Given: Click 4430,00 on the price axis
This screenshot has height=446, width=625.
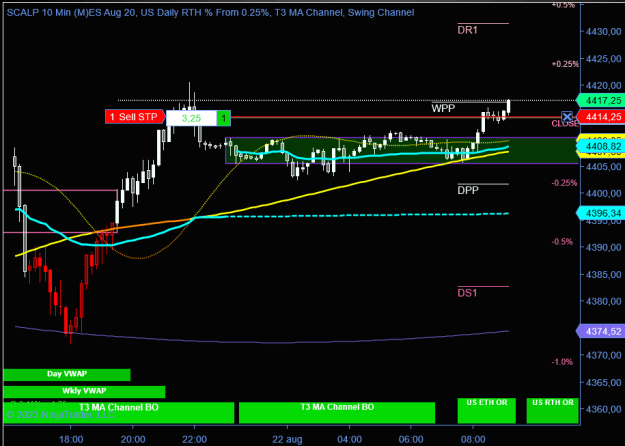Looking at the screenshot, I should click(603, 31).
